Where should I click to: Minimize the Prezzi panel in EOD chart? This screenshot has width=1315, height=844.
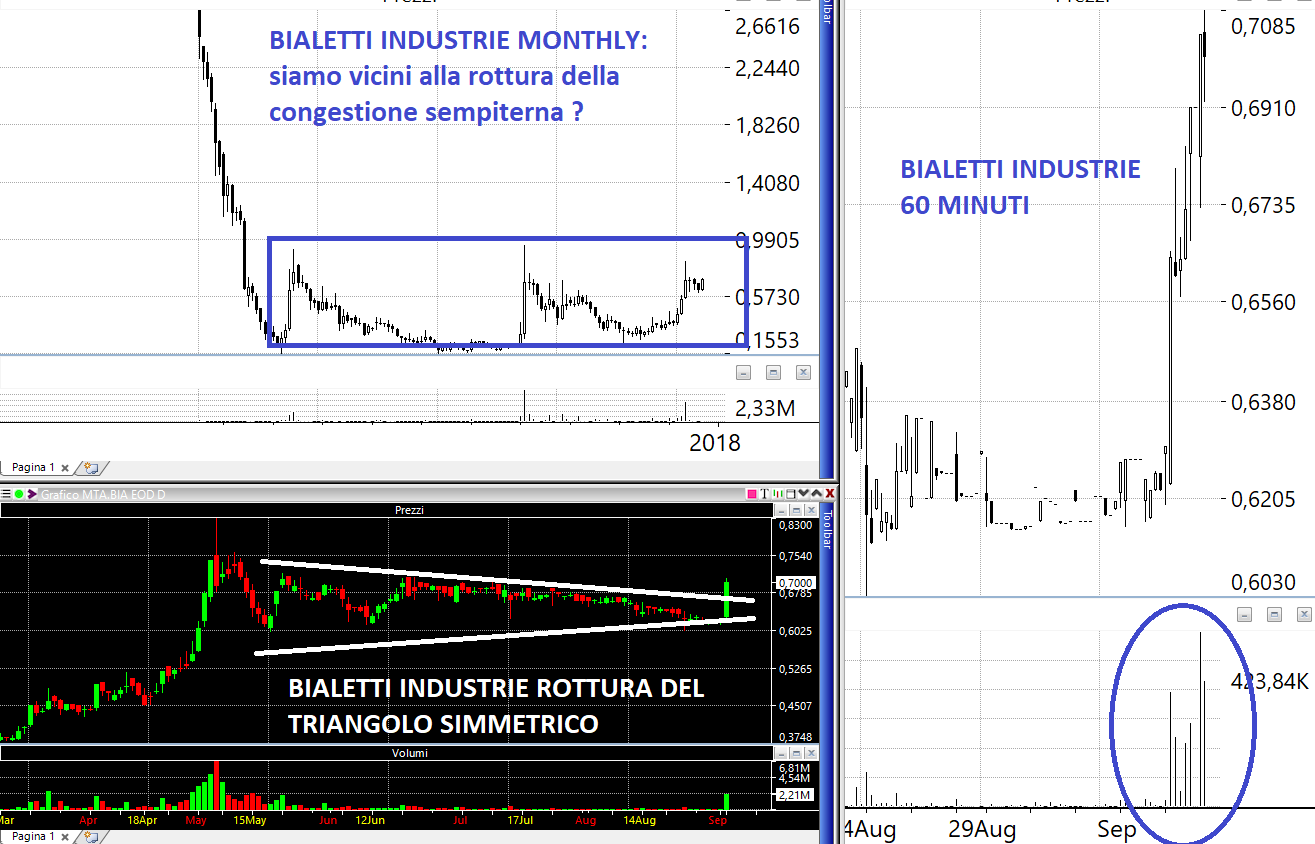click(783, 510)
